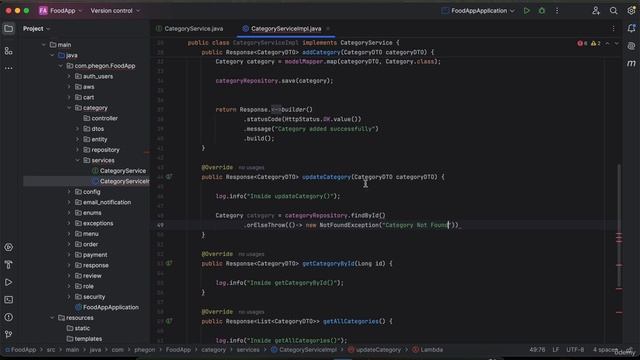Expand the auth_users package
Image resolution: width=640 pixels, height=360 pixels.
pyautogui.click(x=69, y=76)
